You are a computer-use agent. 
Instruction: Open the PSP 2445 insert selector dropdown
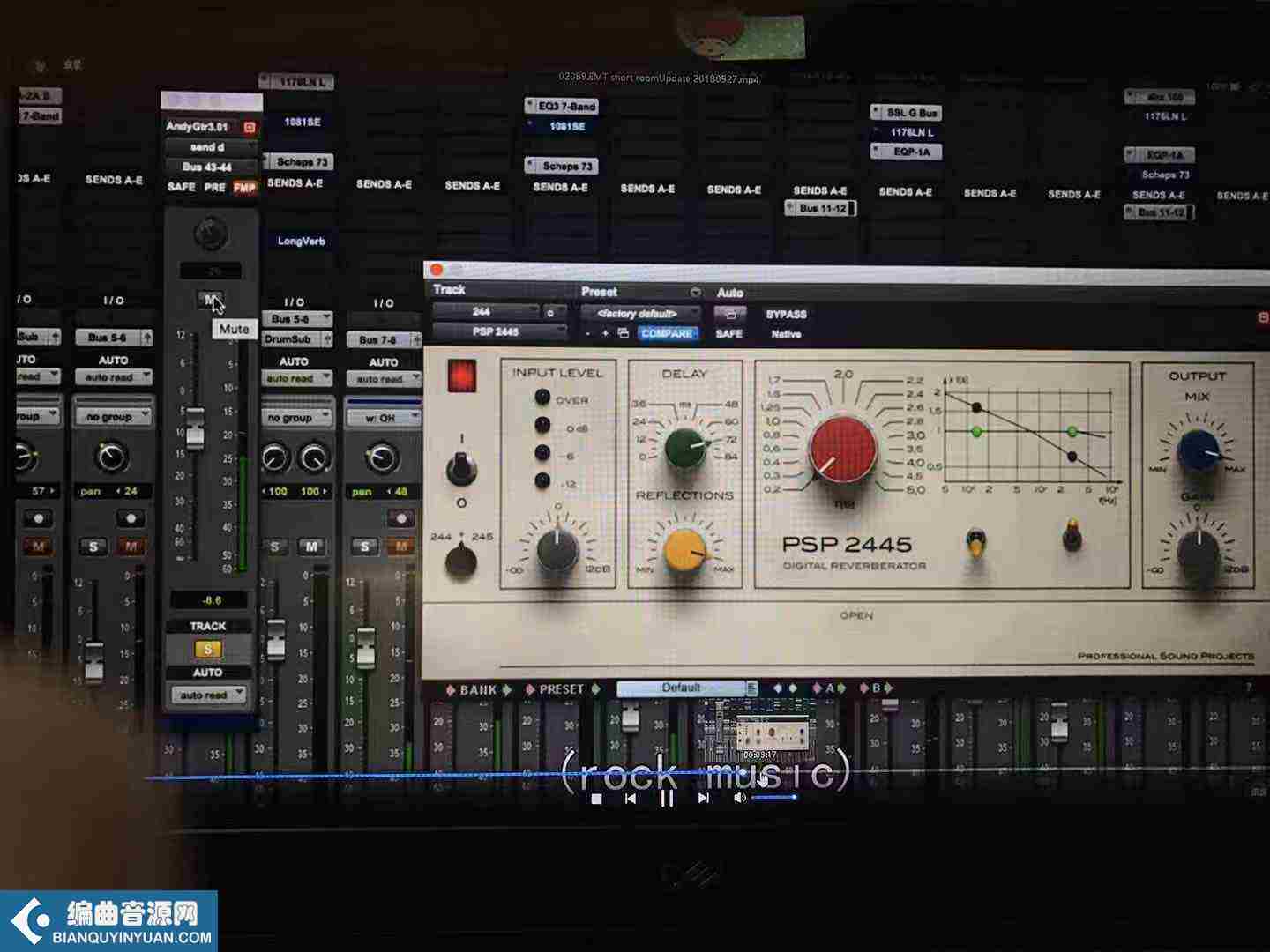click(498, 332)
